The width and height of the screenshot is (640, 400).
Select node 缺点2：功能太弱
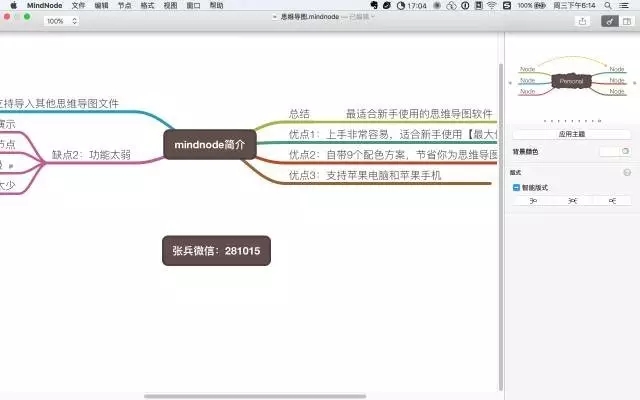pyautogui.click(x=91, y=155)
